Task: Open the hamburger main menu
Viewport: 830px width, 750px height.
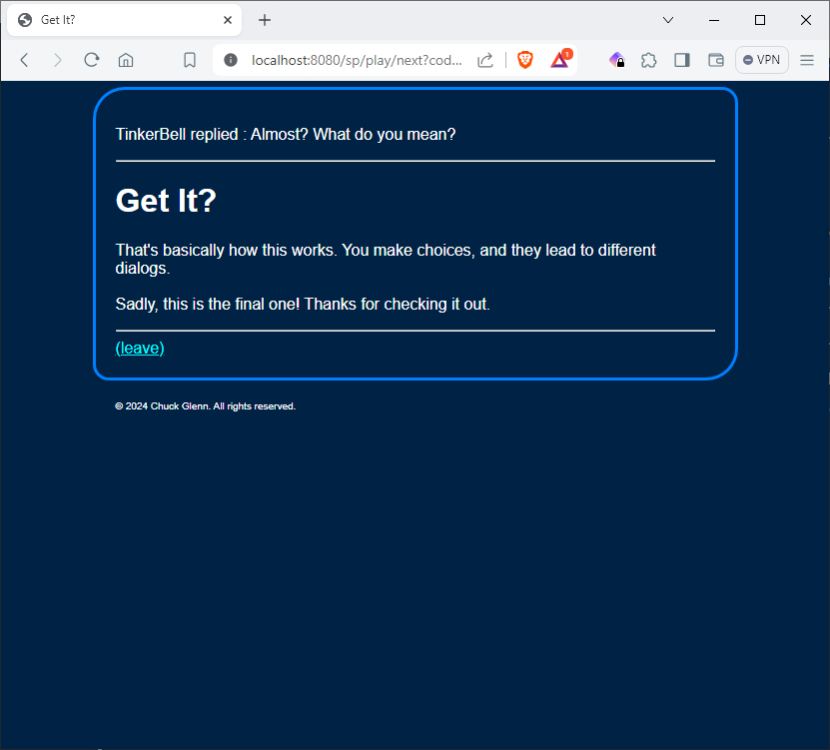Action: tap(807, 60)
